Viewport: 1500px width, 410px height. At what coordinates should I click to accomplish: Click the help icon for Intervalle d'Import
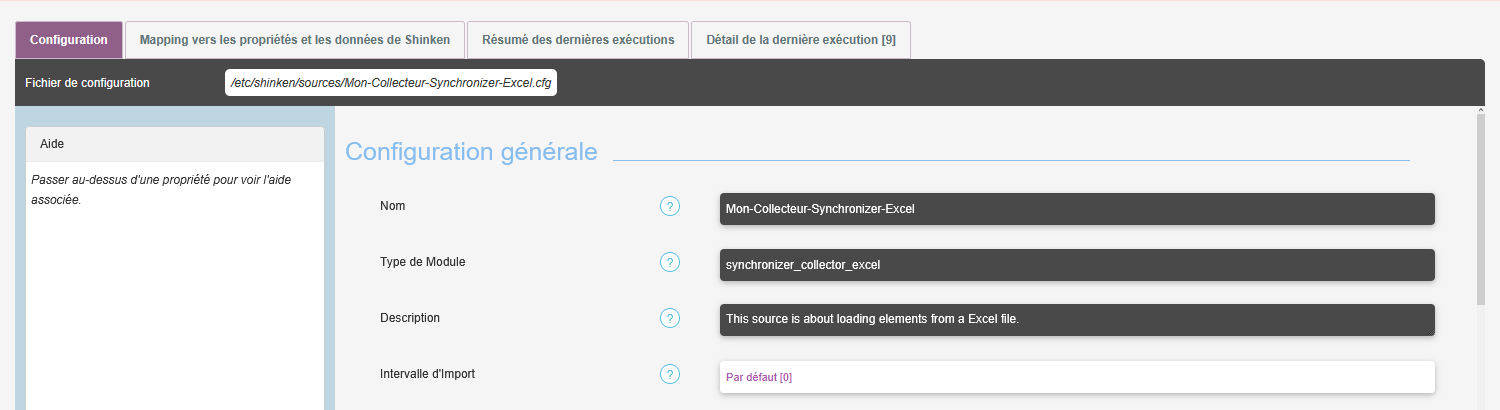670,375
